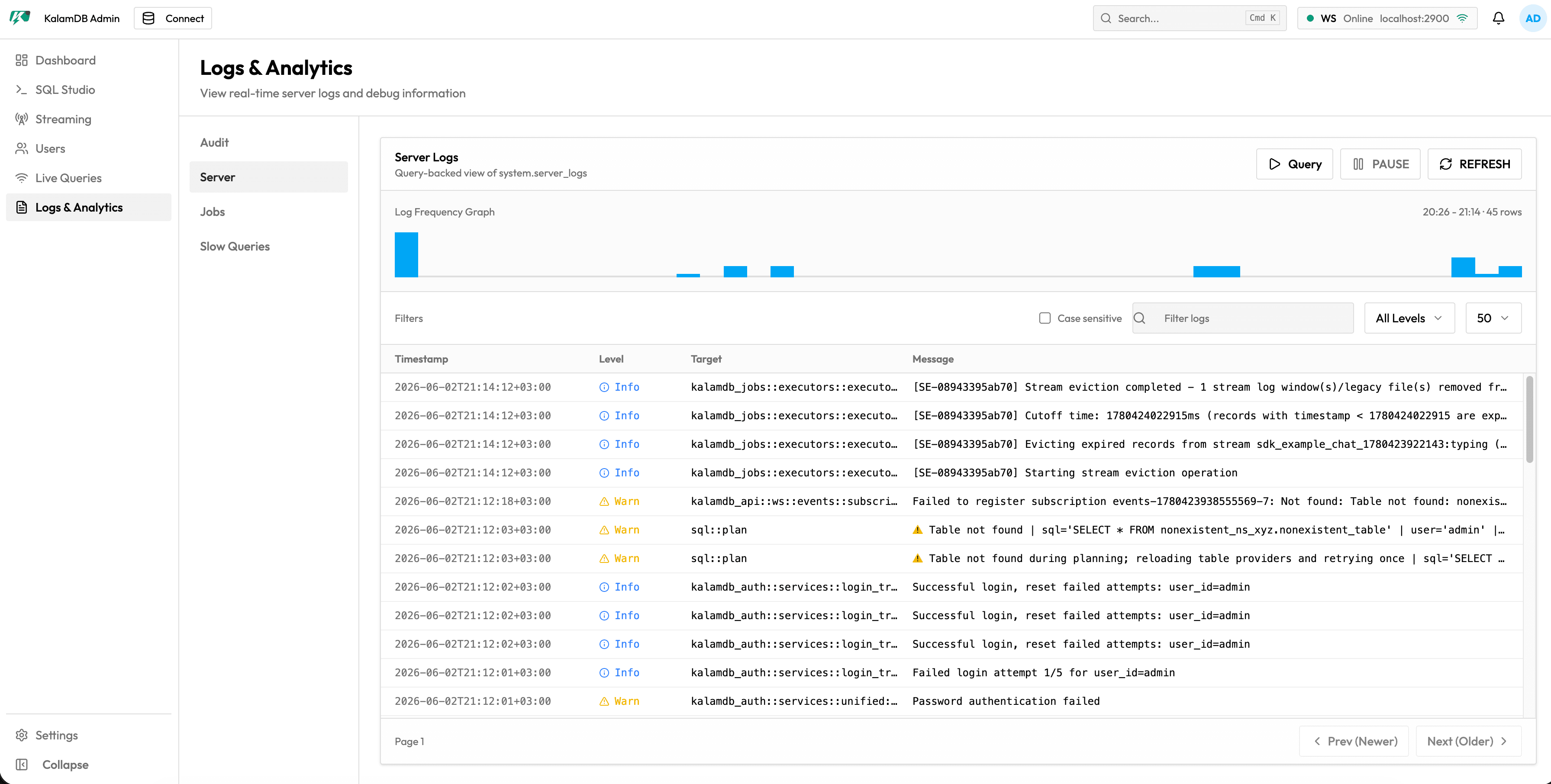Click the '20:26 - 21:14 · 45 rows' range text

tap(1471, 212)
